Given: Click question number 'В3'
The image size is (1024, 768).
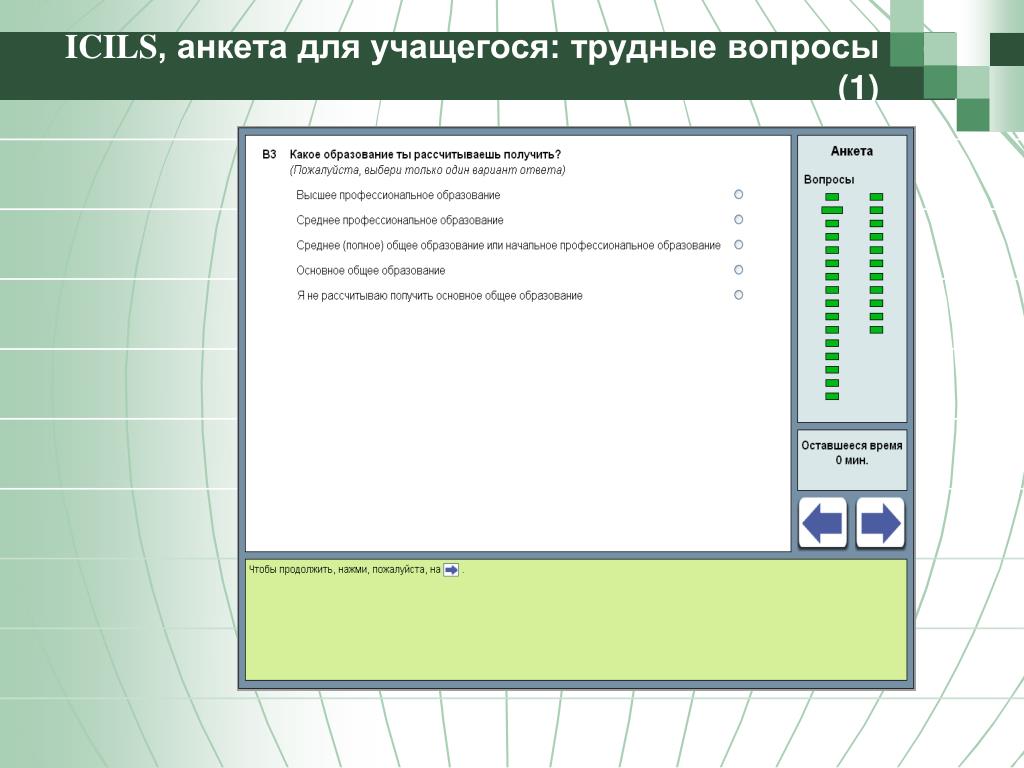Looking at the screenshot, I should coord(269,155).
